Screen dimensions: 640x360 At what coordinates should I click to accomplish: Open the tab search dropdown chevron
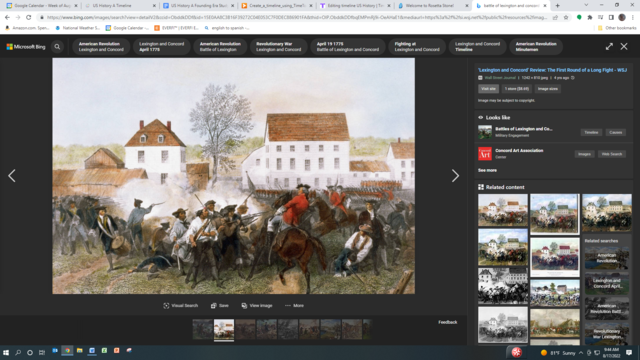tap(586, 5)
